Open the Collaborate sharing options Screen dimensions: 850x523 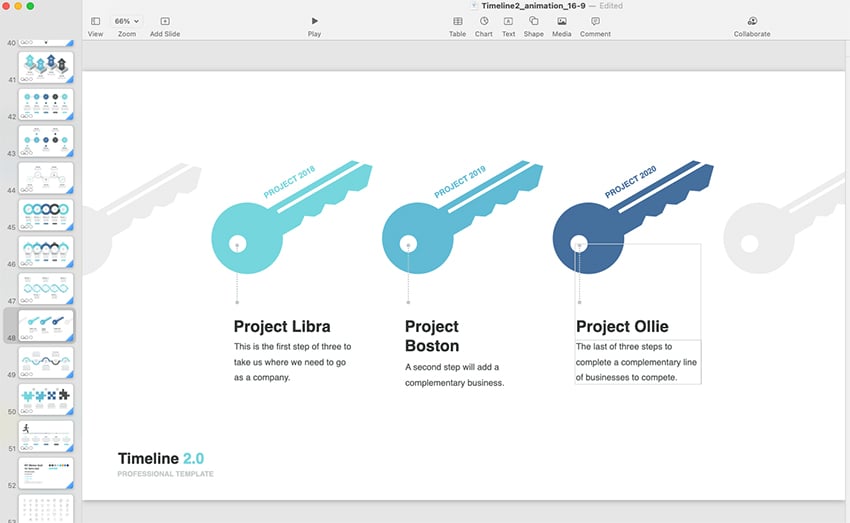[752, 21]
